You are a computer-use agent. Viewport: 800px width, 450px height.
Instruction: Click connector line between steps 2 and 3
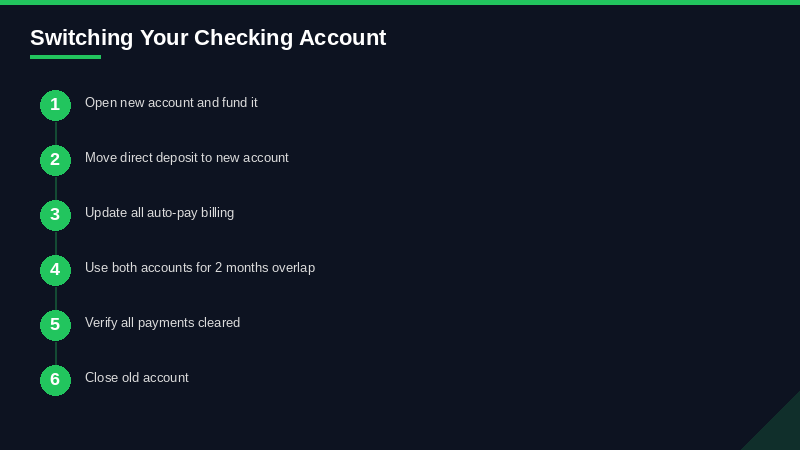56,188
